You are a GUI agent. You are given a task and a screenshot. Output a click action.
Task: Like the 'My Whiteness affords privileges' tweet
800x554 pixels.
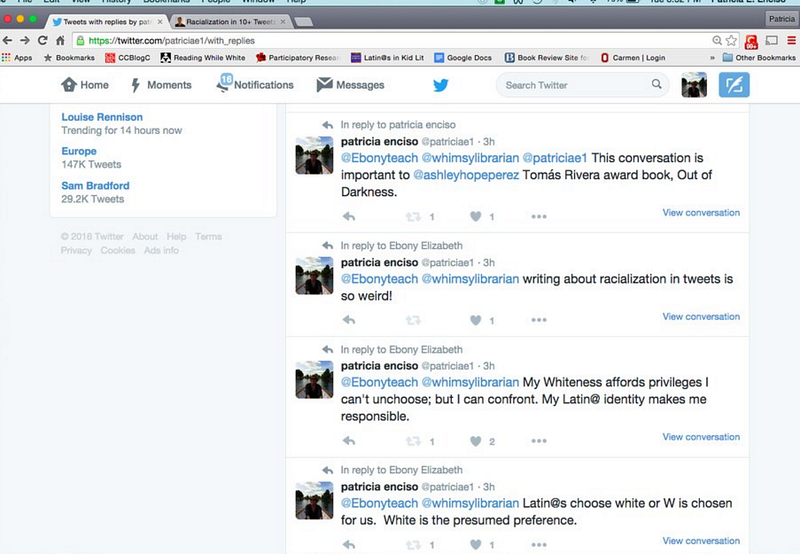tap(476, 441)
